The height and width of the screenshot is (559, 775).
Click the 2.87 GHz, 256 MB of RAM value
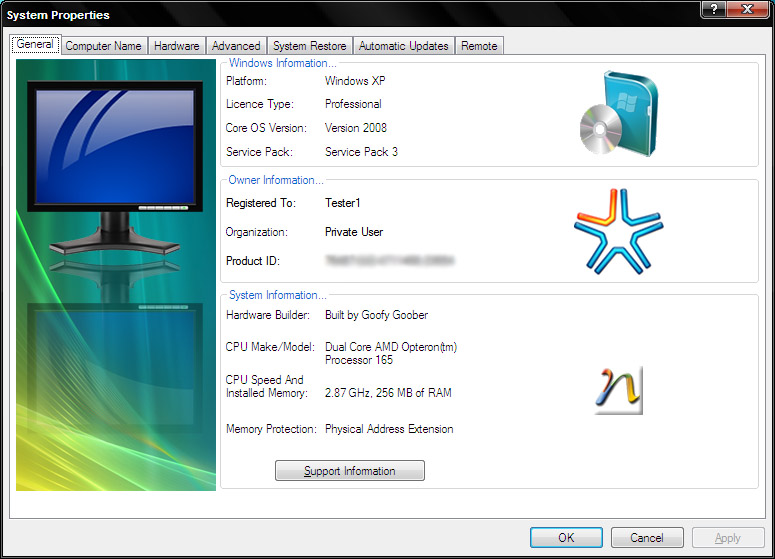388,393
